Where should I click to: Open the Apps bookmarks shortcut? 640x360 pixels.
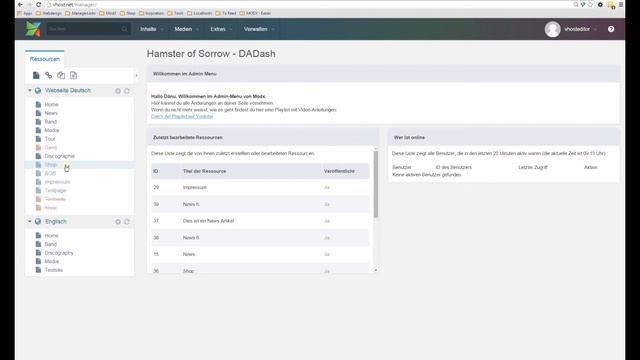25,13
